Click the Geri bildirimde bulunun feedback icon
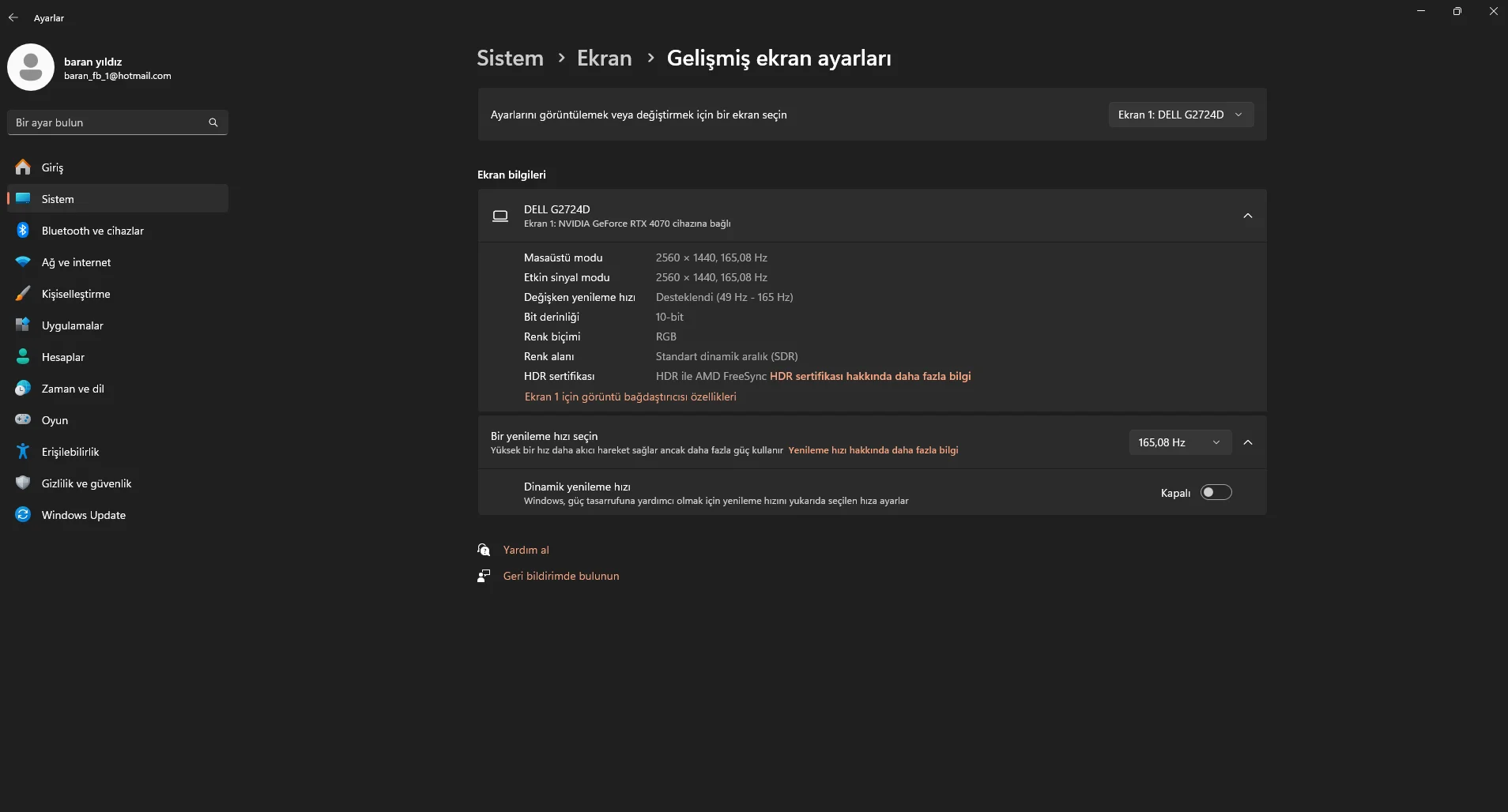The height and width of the screenshot is (812, 1508). [484, 576]
